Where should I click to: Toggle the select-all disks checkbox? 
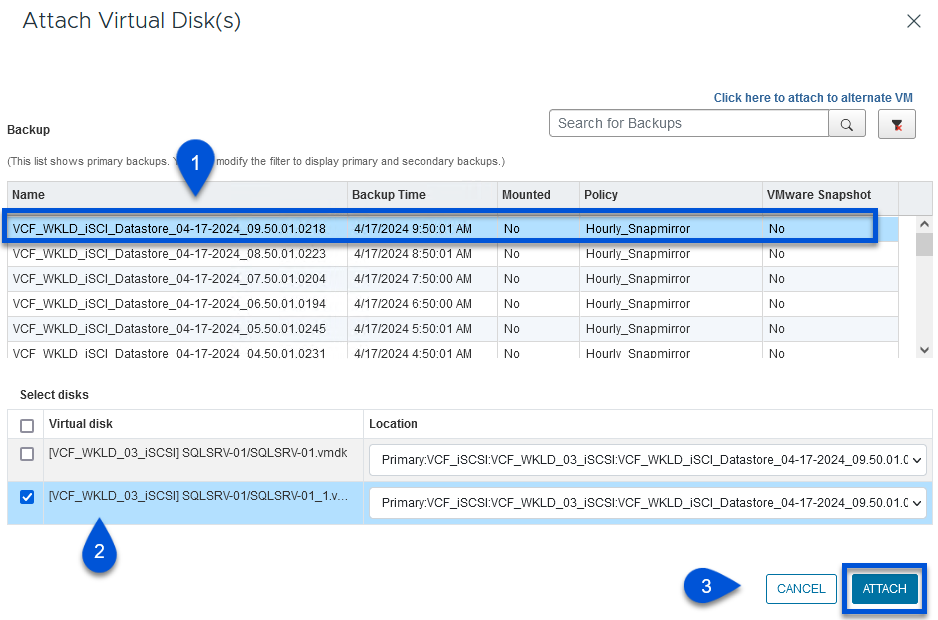pos(26,423)
